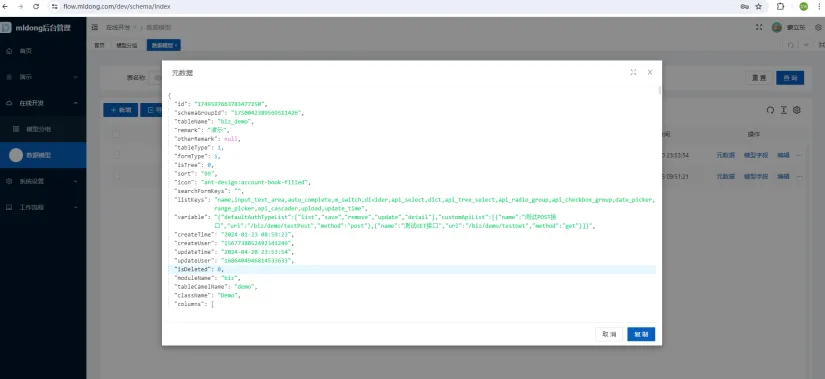825x379 pixels.
Task: Click the 表名称 search input field
Action: [x=156, y=77]
